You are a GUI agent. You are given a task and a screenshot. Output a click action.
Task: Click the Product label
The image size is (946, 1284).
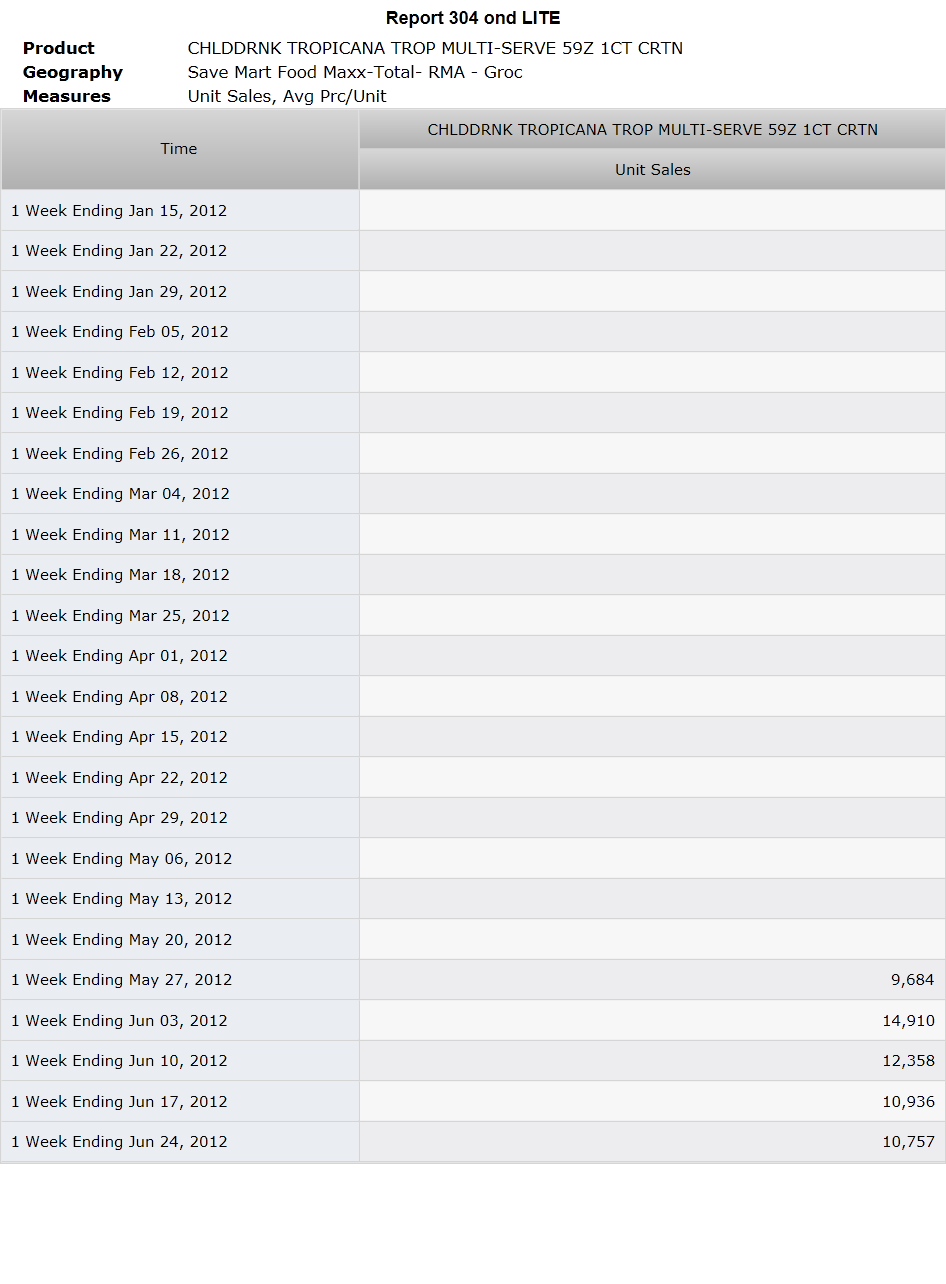tap(59, 48)
